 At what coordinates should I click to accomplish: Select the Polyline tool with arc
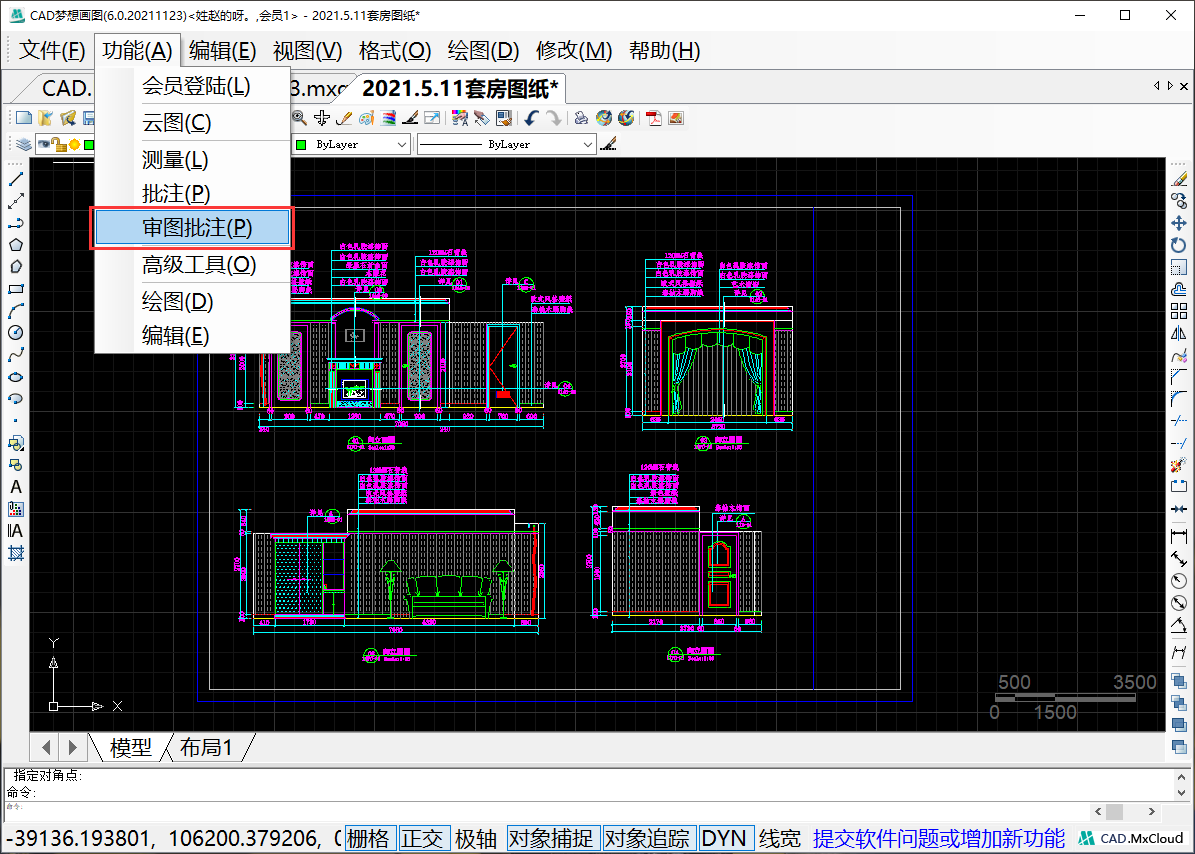pyautogui.click(x=15, y=223)
